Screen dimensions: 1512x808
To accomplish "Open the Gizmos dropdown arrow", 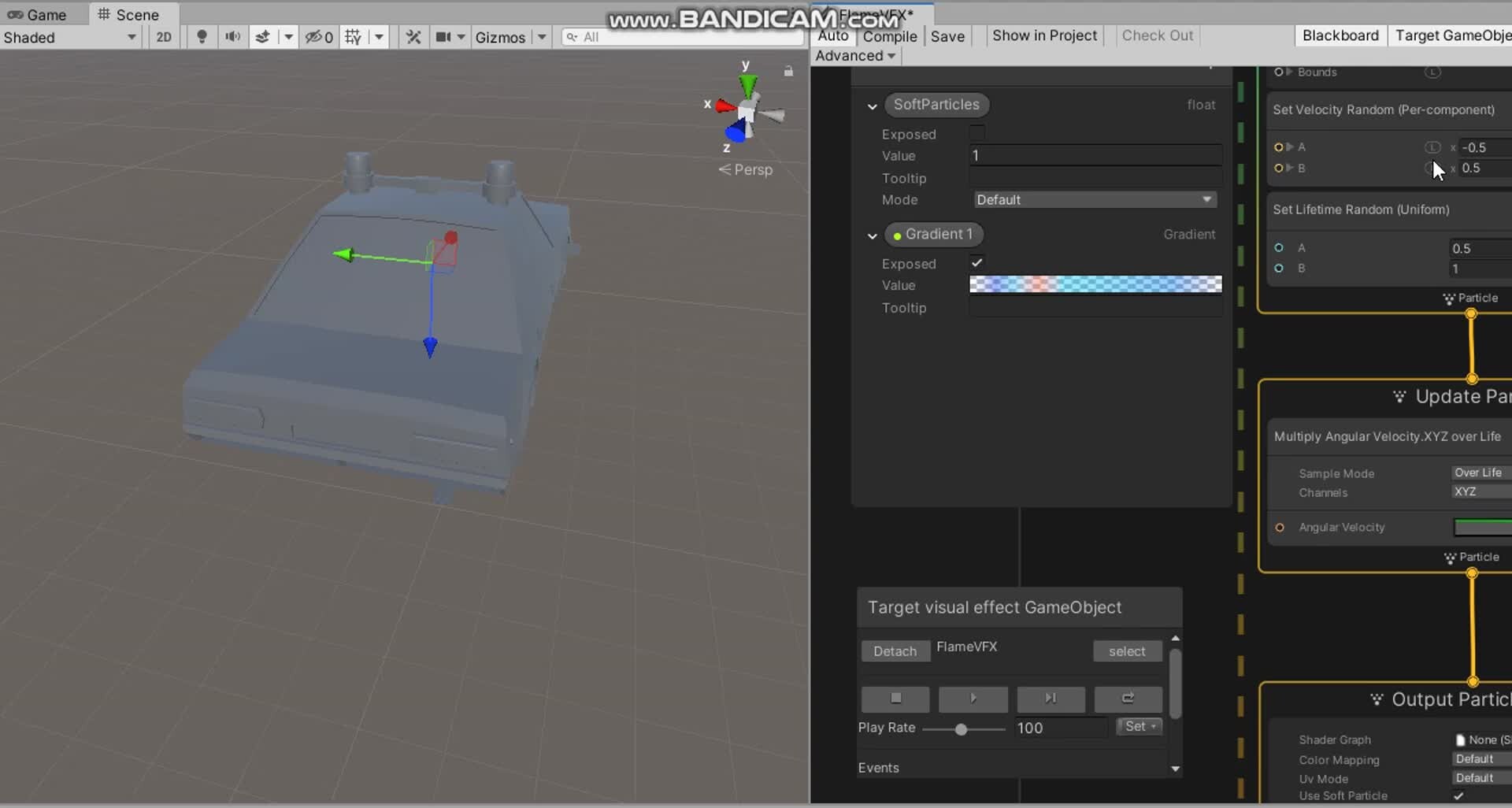I will click(x=542, y=37).
